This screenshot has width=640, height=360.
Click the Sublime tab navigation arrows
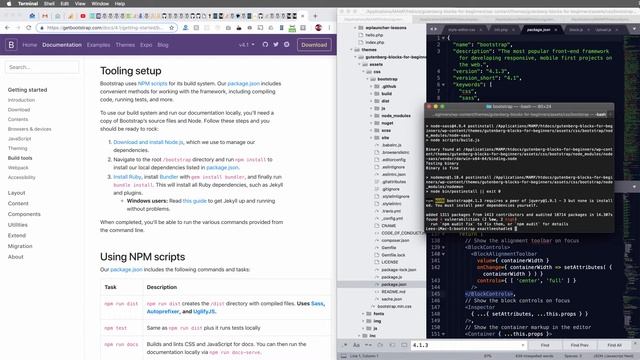(x=433, y=29)
